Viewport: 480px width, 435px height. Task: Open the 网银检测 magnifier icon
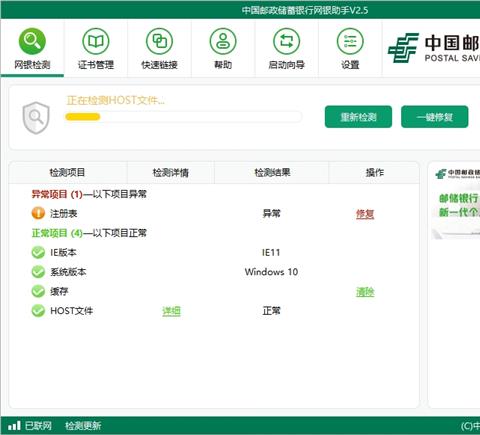(x=32, y=41)
